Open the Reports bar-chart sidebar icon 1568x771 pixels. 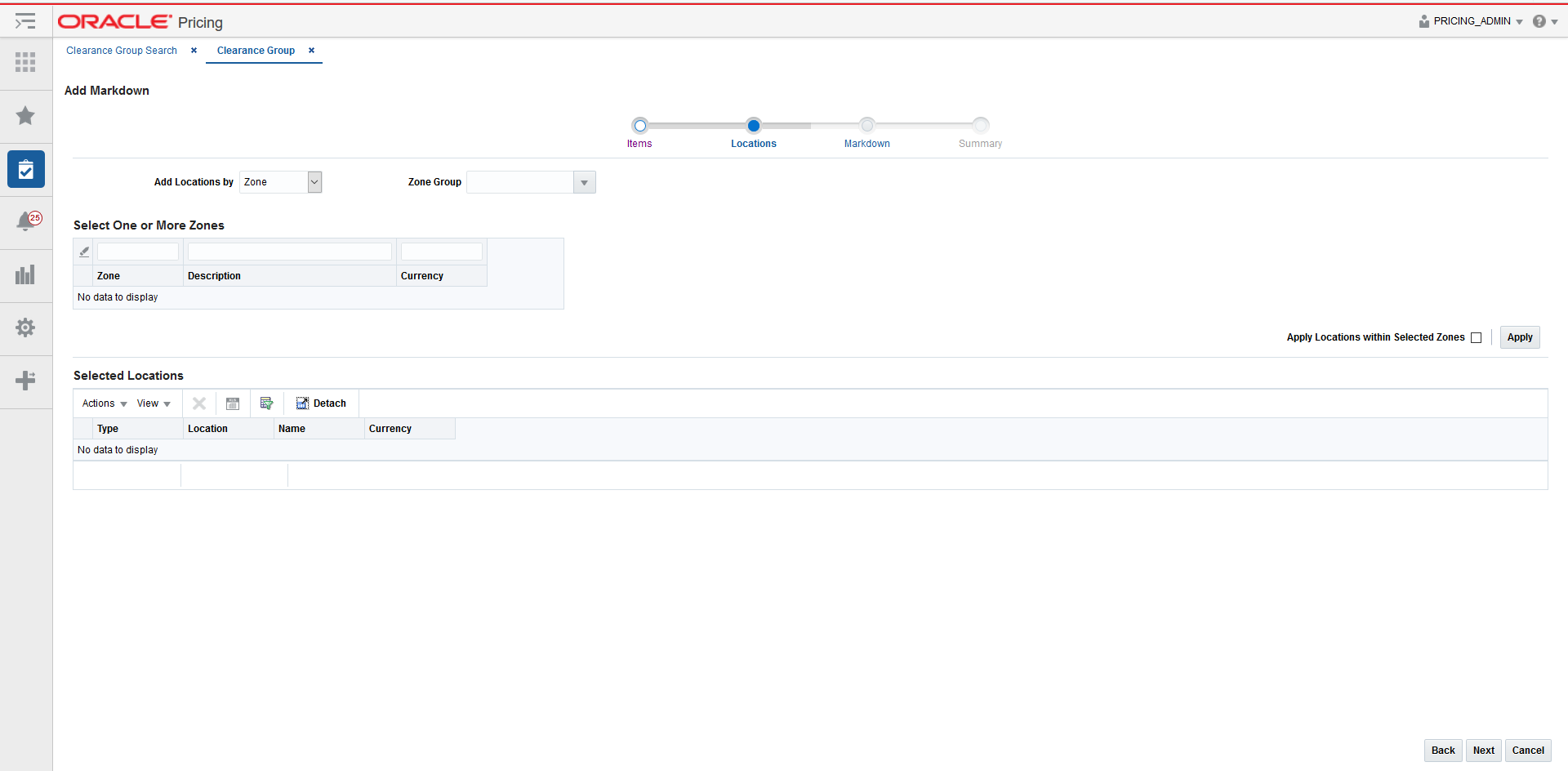point(25,275)
